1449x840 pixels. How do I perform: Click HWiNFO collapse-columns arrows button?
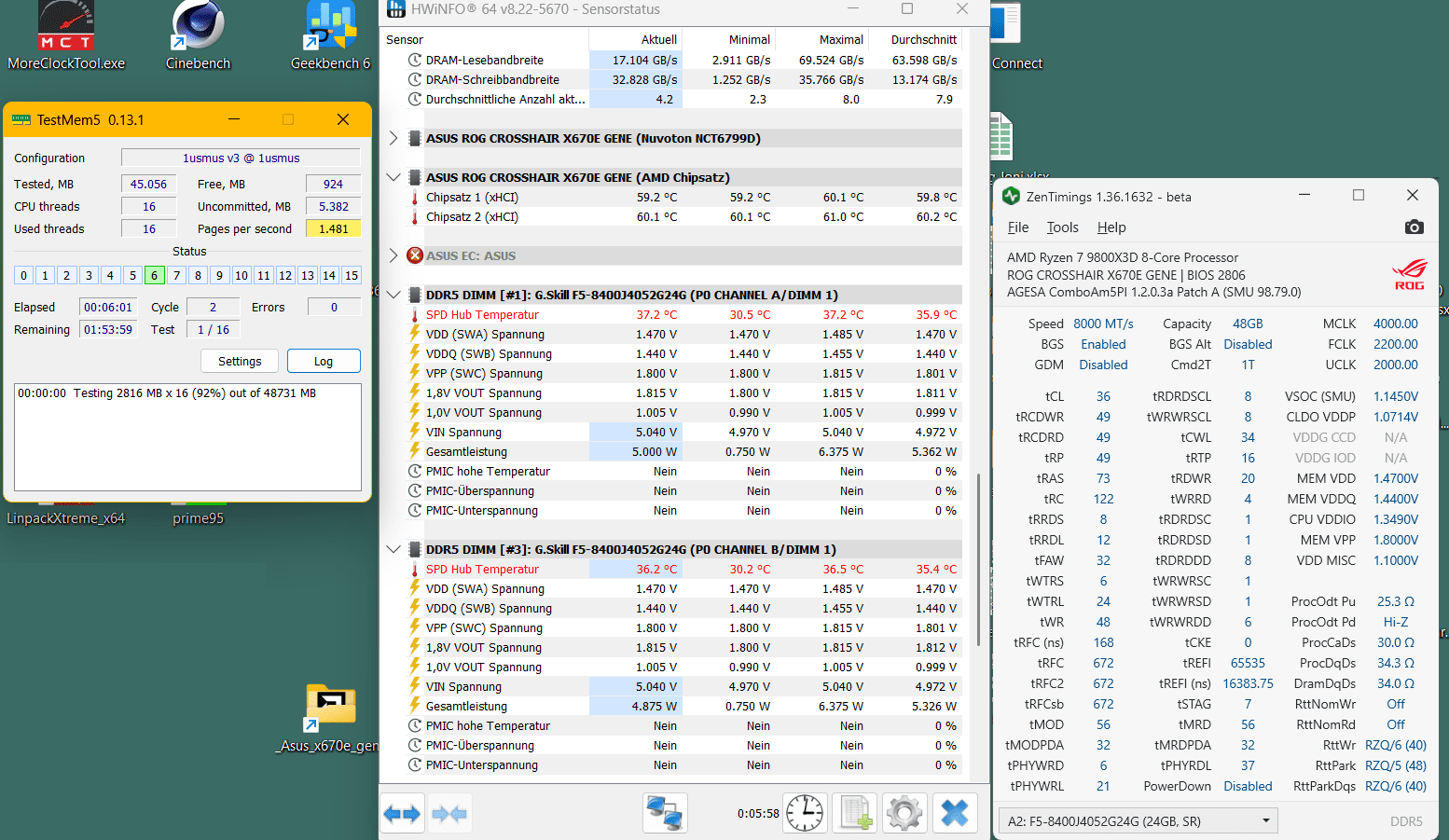449,814
